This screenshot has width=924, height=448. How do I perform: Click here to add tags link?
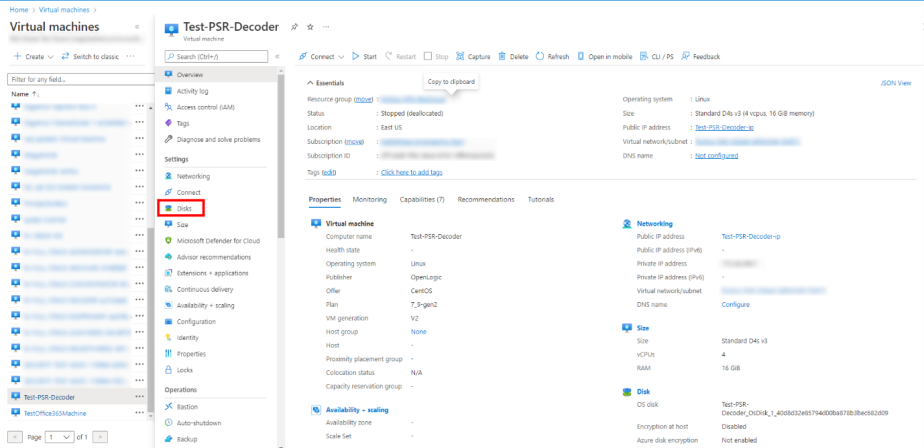(x=411, y=172)
